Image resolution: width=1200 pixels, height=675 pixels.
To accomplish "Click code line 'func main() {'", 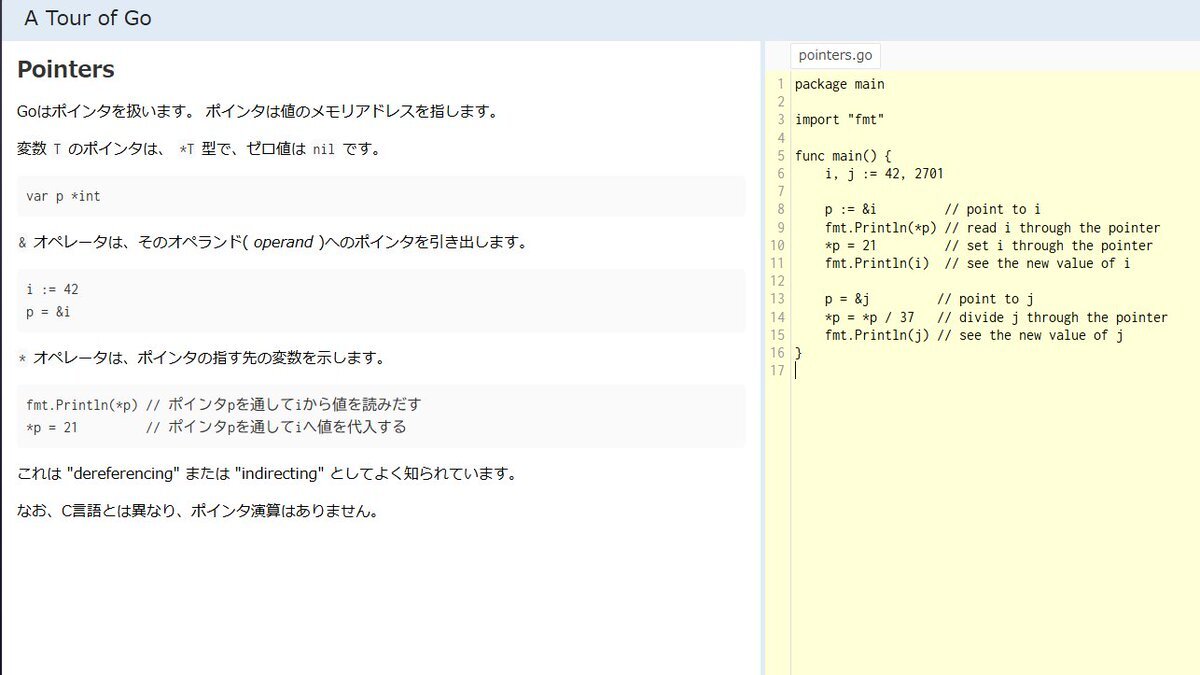I will (x=843, y=156).
